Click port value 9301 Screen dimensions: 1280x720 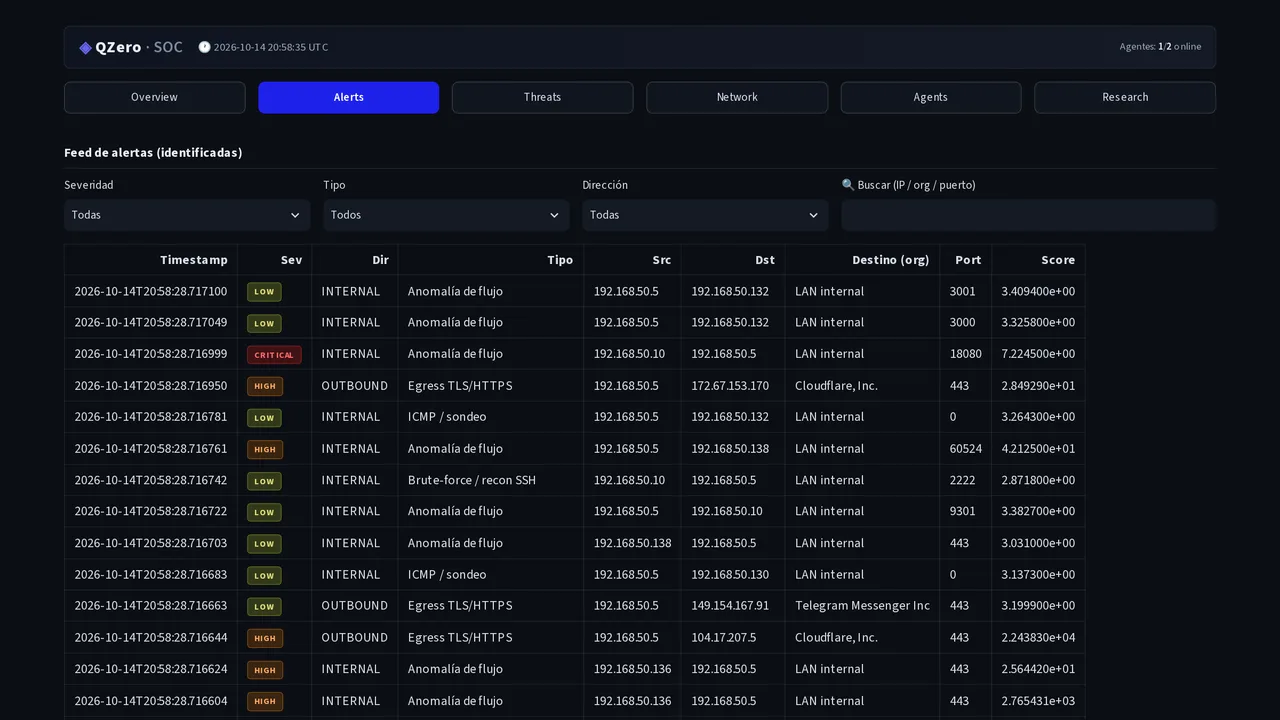pyautogui.click(x=962, y=511)
